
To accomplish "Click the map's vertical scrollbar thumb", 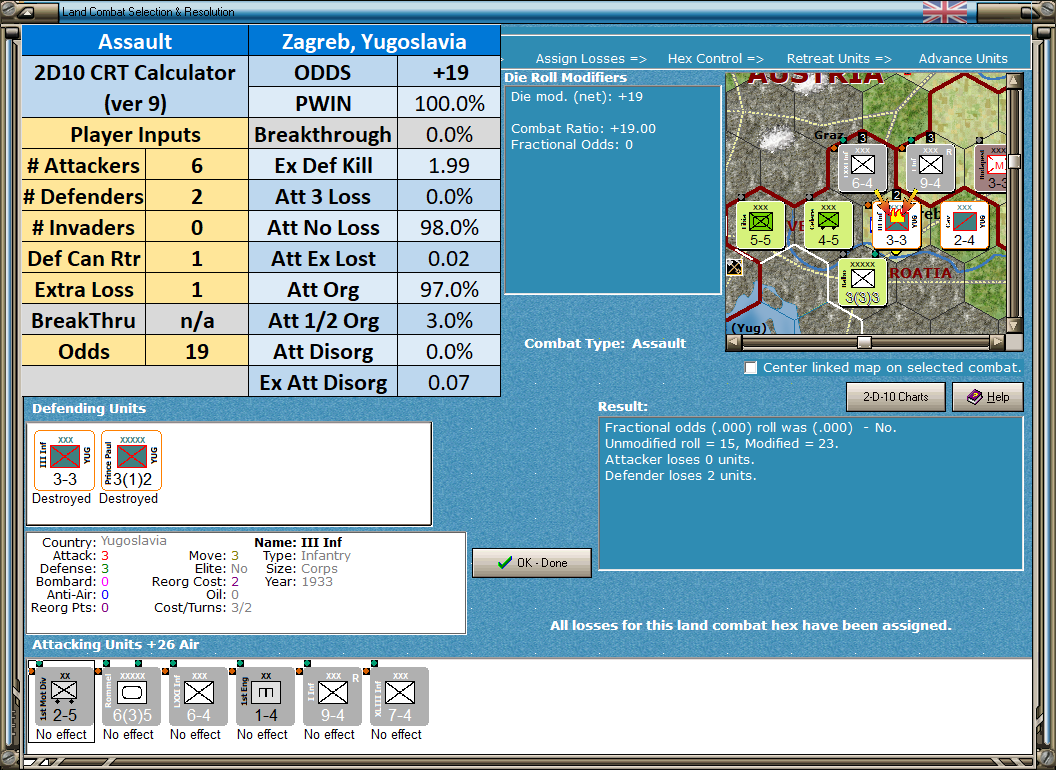I will click(x=1014, y=161).
